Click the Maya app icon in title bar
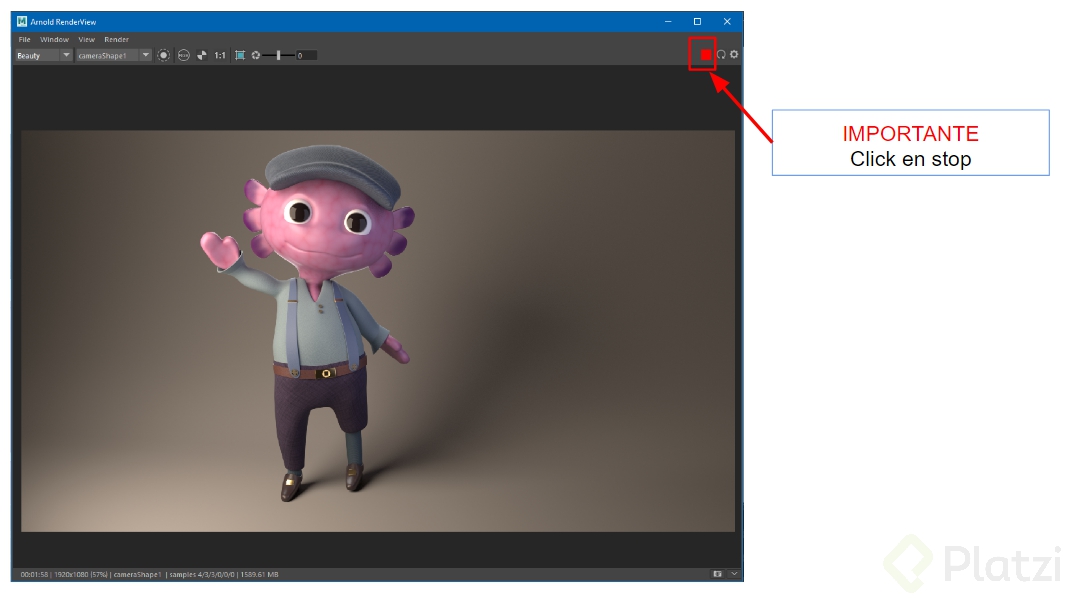 22,21
